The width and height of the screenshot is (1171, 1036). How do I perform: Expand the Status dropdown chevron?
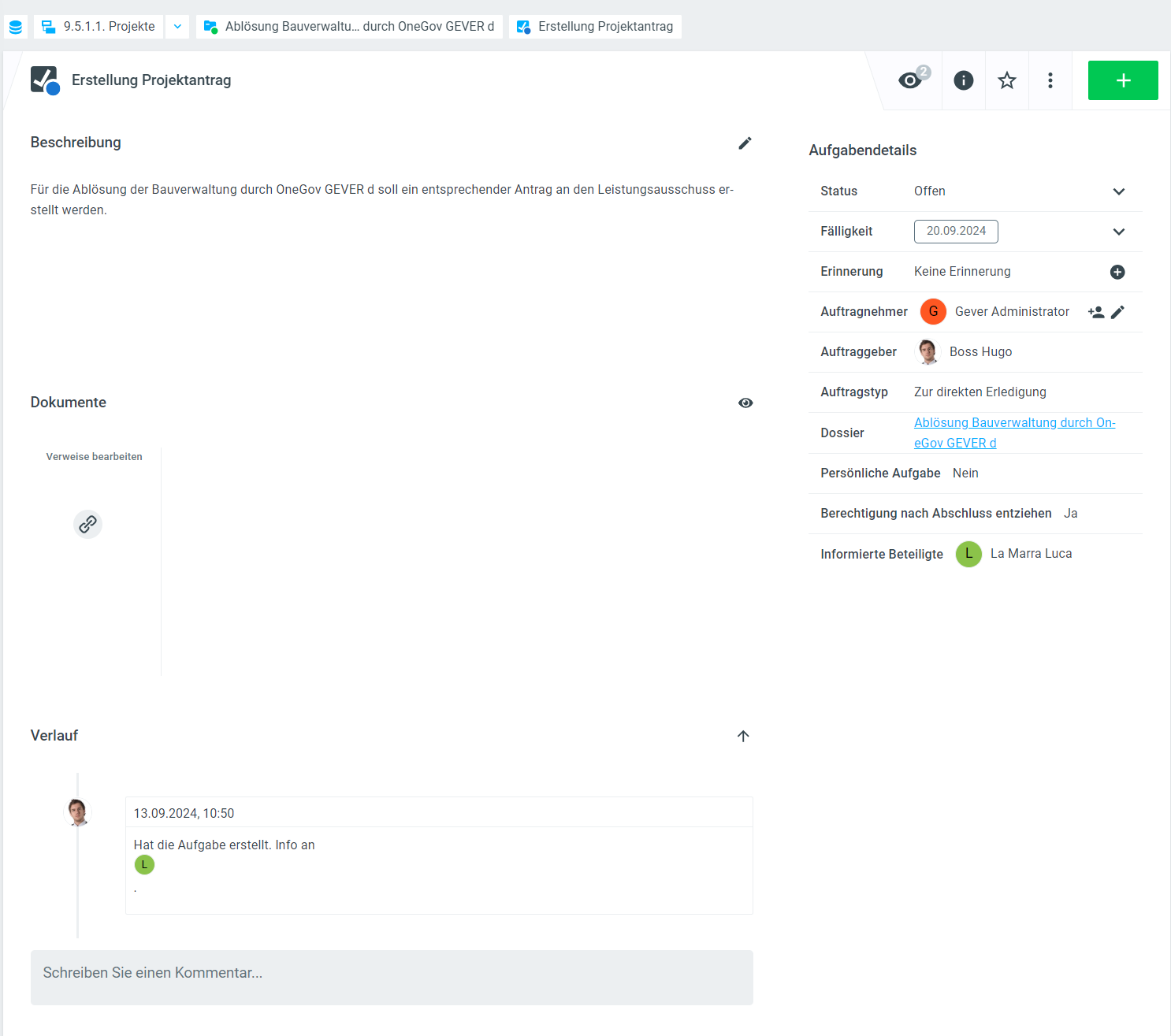pos(1118,191)
